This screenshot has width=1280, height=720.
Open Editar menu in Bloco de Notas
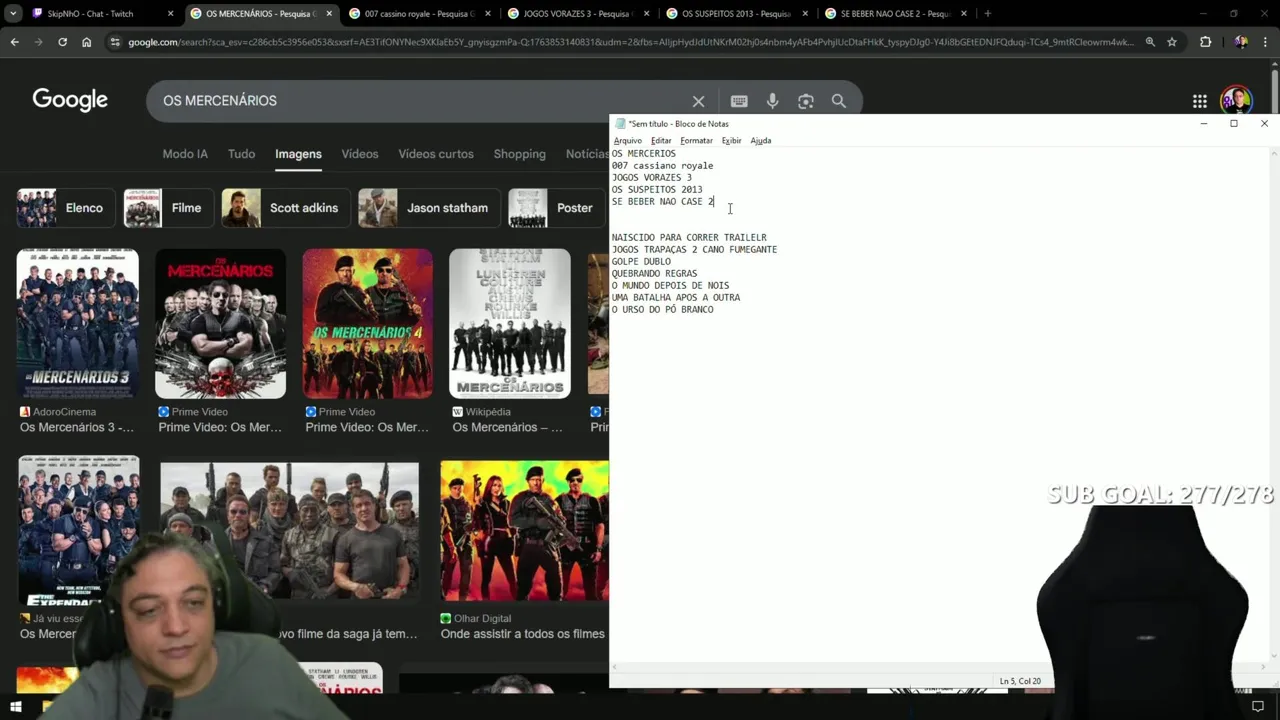point(661,141)
